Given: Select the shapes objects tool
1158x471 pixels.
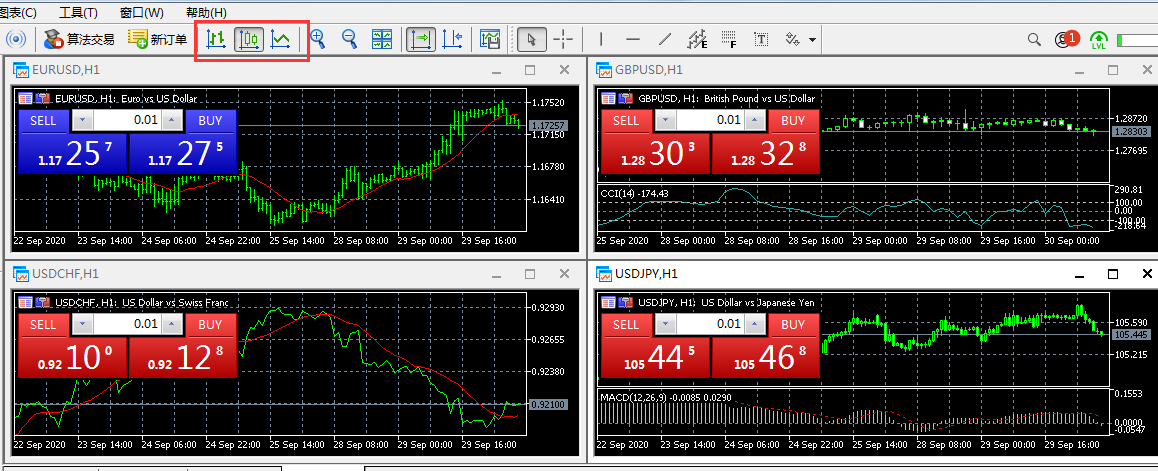Looking at the screenshot, I should pyautogui.click(x=794, y=39).
